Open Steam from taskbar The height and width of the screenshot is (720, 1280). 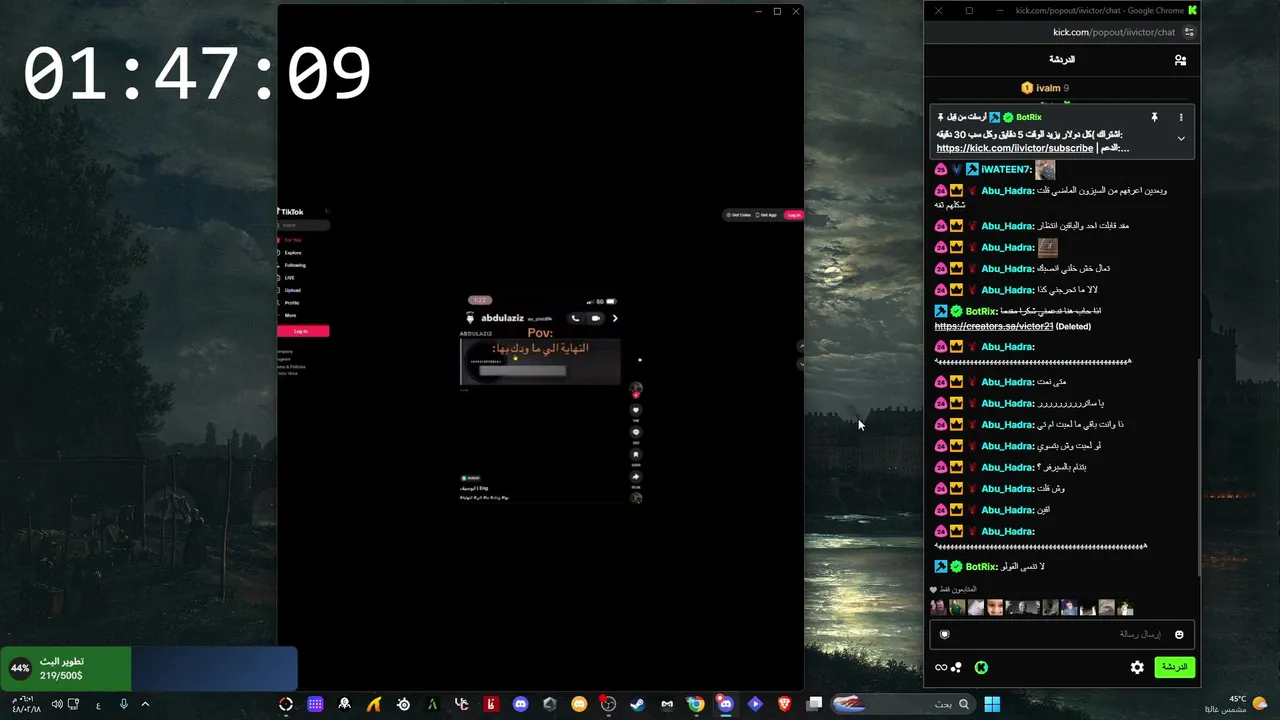(x=637, y=704)
